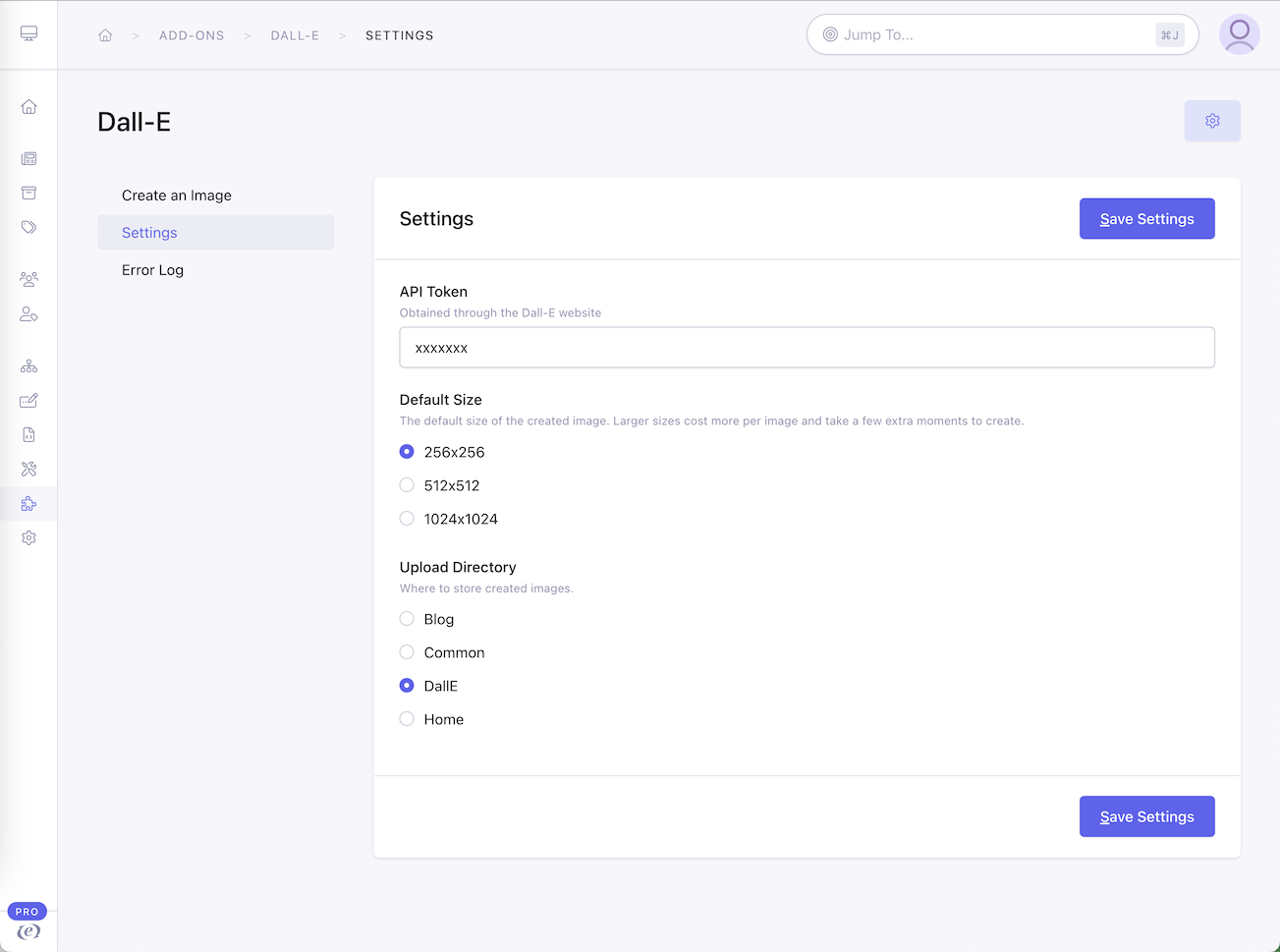Click the ⌘J shortcut badge
The image size is (1280, 952).
[x=1170, y=34]
